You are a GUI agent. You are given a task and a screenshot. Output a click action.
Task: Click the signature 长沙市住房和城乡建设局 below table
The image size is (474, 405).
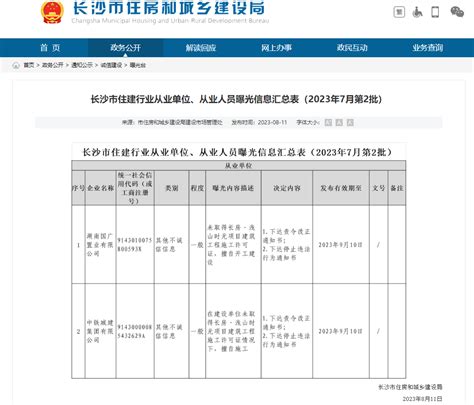[x=410, y=387]
